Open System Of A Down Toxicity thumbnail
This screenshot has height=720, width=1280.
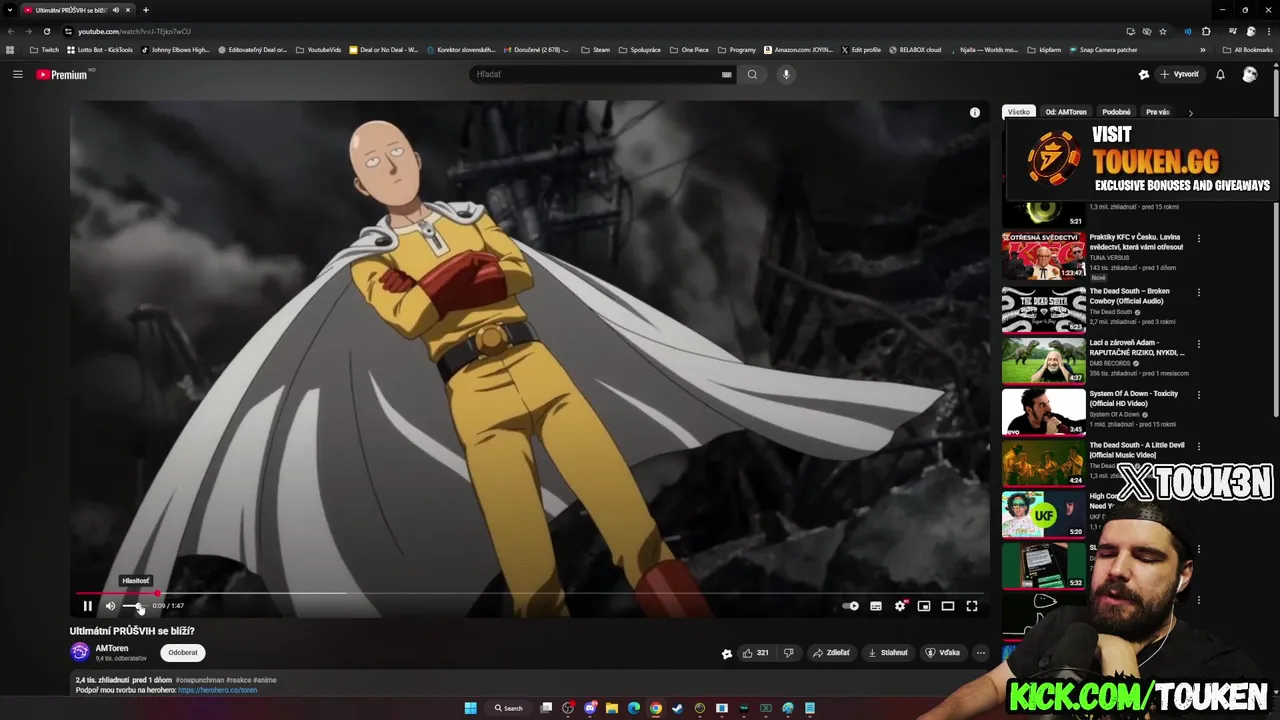(x=1044, y=411)
